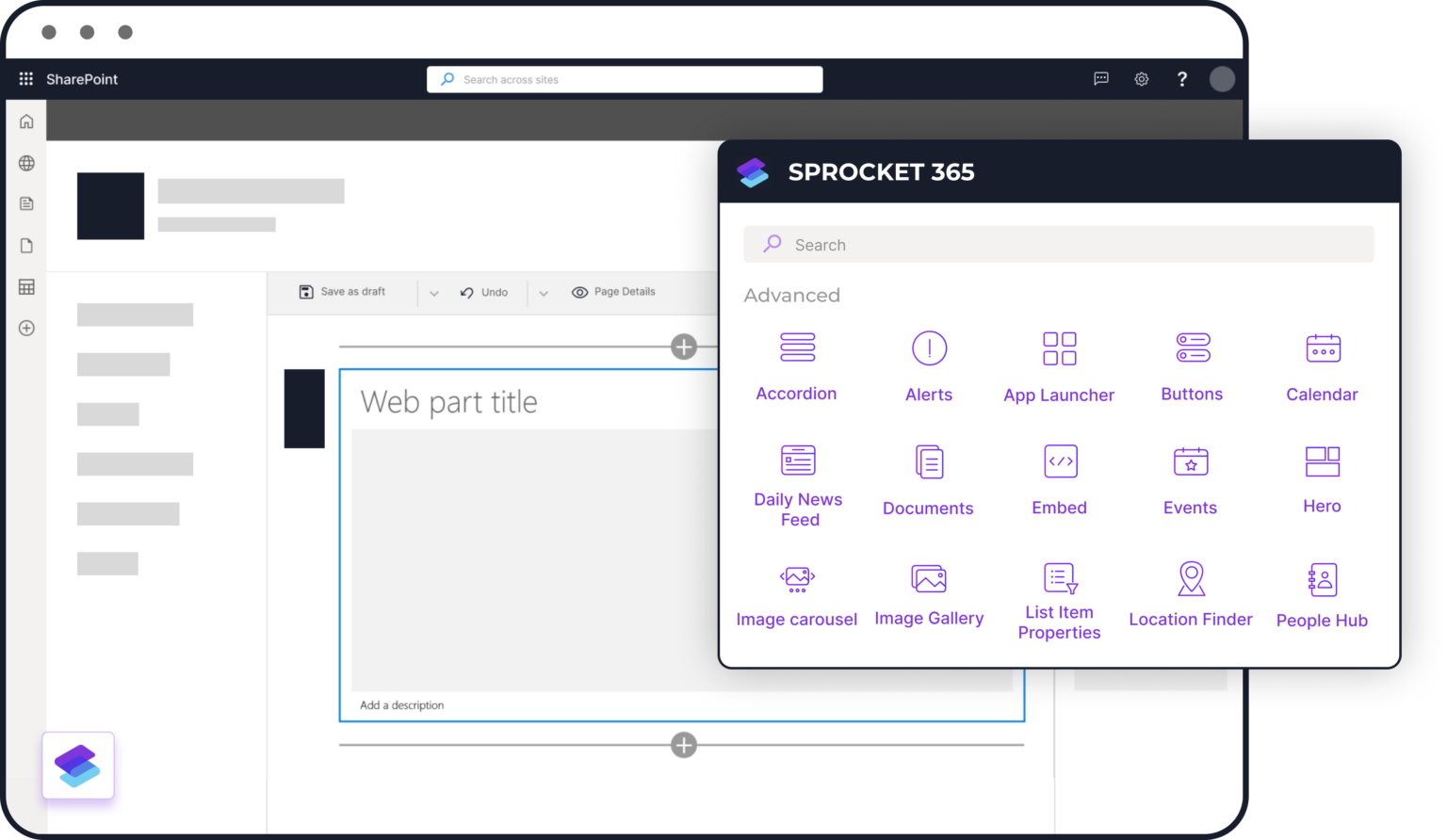The height and width of the screenshot is (840, 1447).
Task: Click the Sprocket 365 search field
Action: click(x=1058, y=244)
